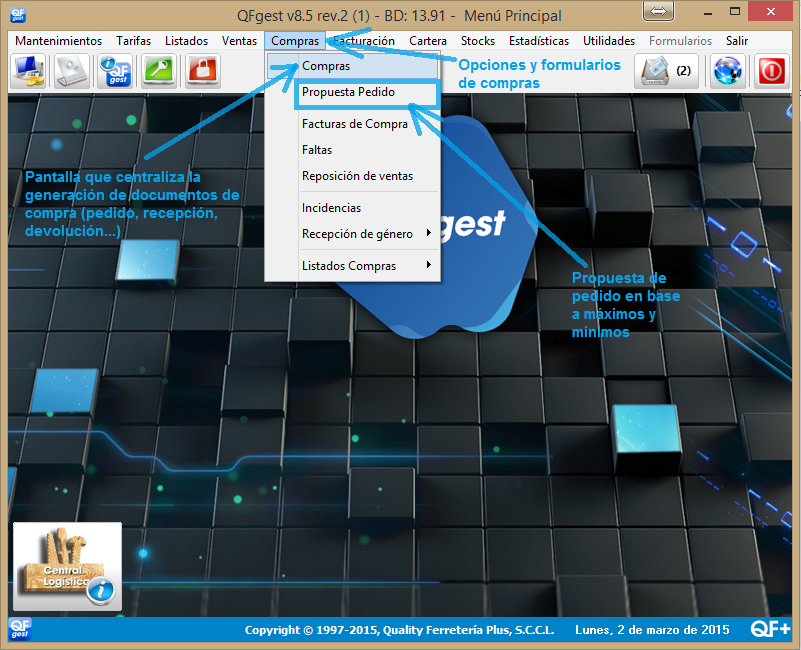Open the Stocks menu
Screen dimensions: 801x650
pos(478,41)
